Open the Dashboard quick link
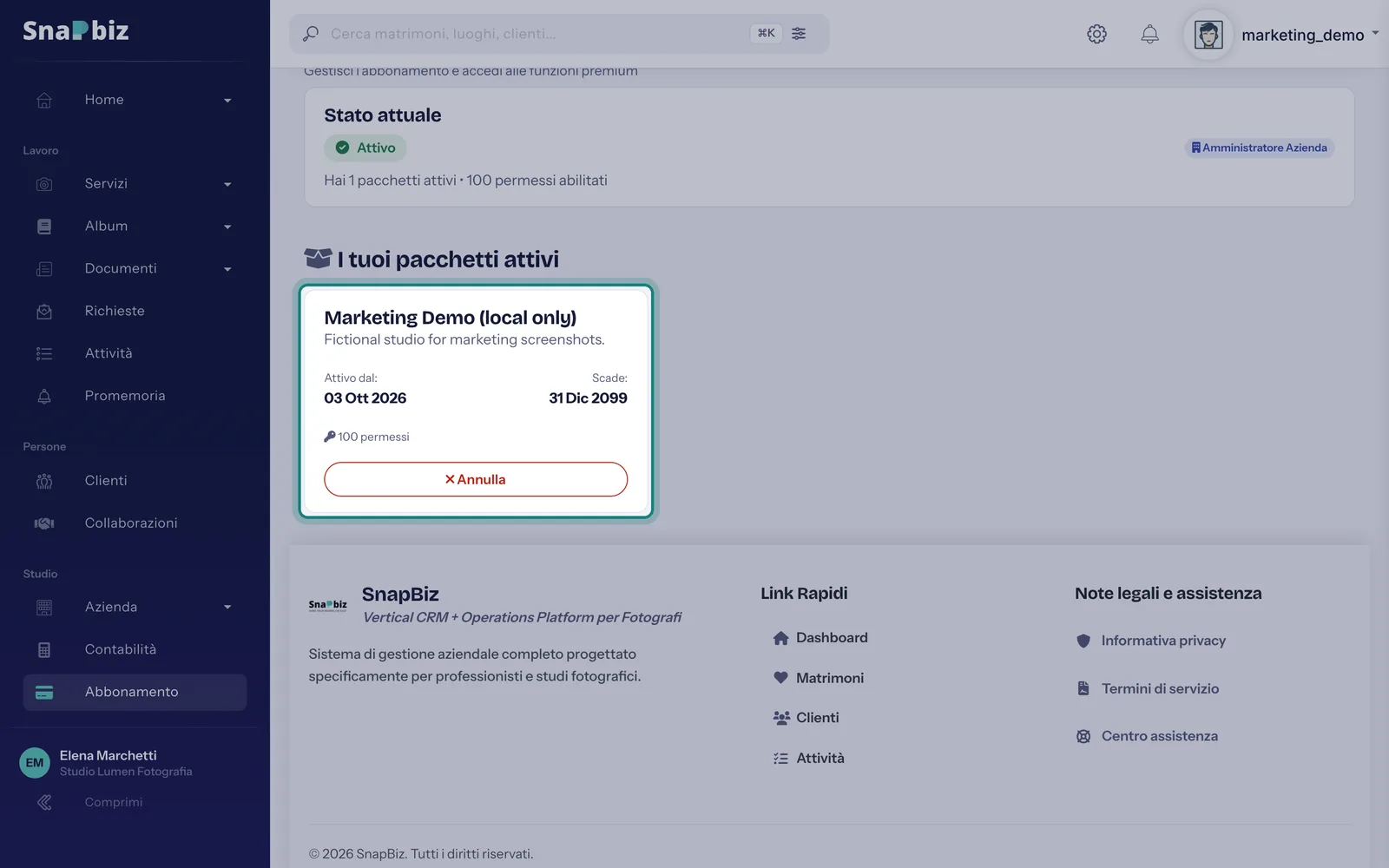 tap(820, 638)
